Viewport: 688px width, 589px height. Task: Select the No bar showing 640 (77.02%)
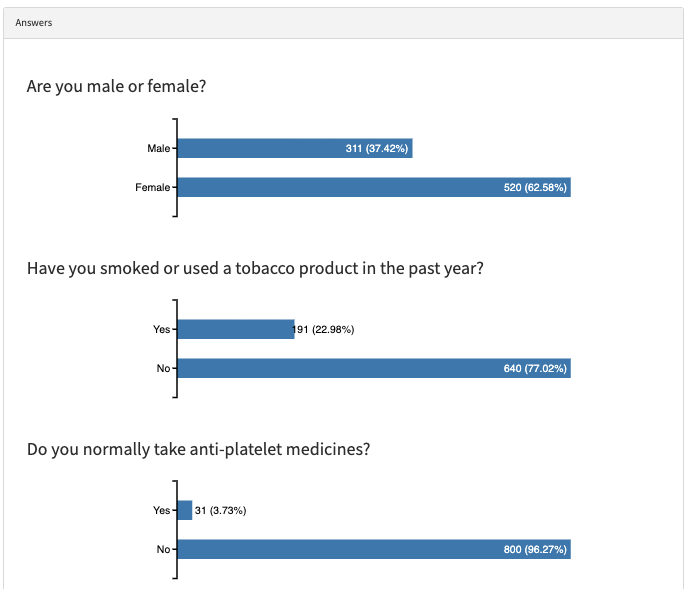pos(374,368)
